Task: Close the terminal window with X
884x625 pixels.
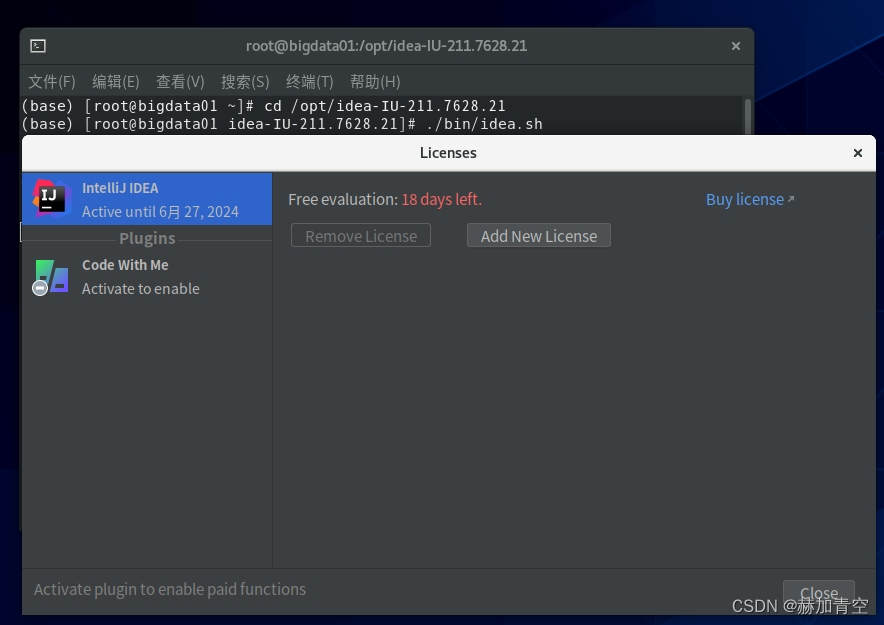Action: click(x=735, y=46)
